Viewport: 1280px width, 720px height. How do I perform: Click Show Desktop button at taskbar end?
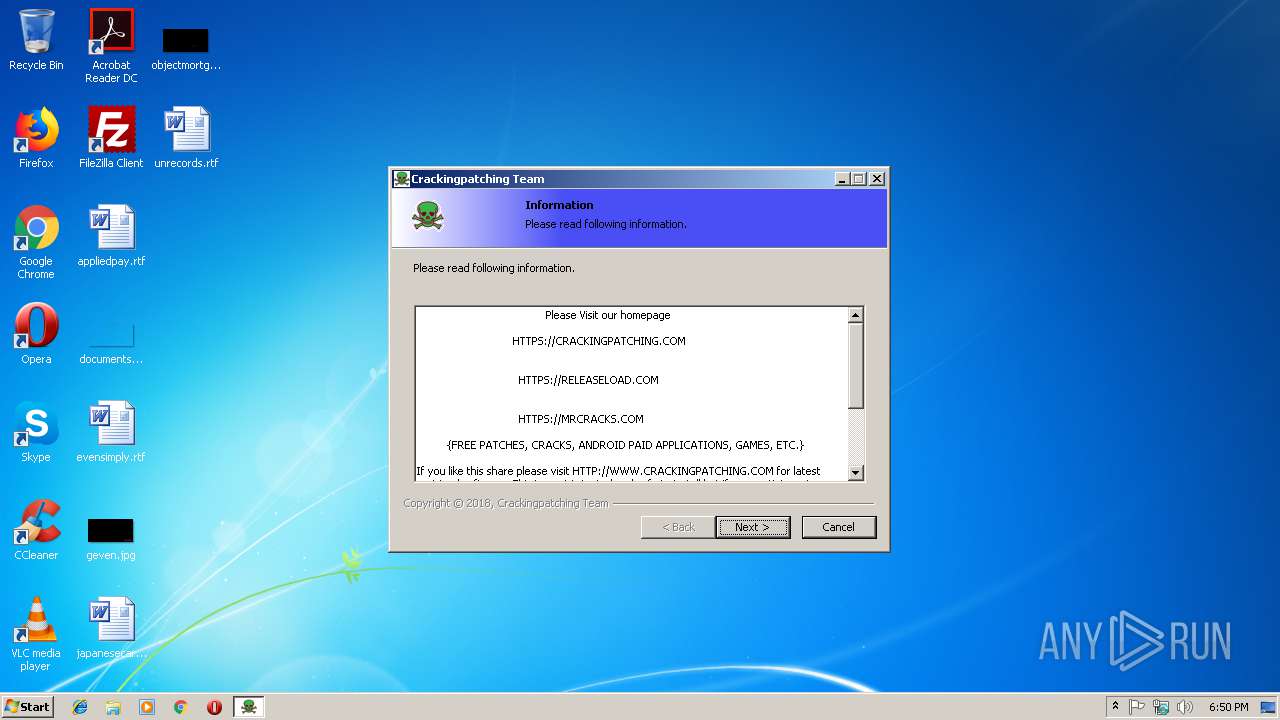(x=1270, y=707)
